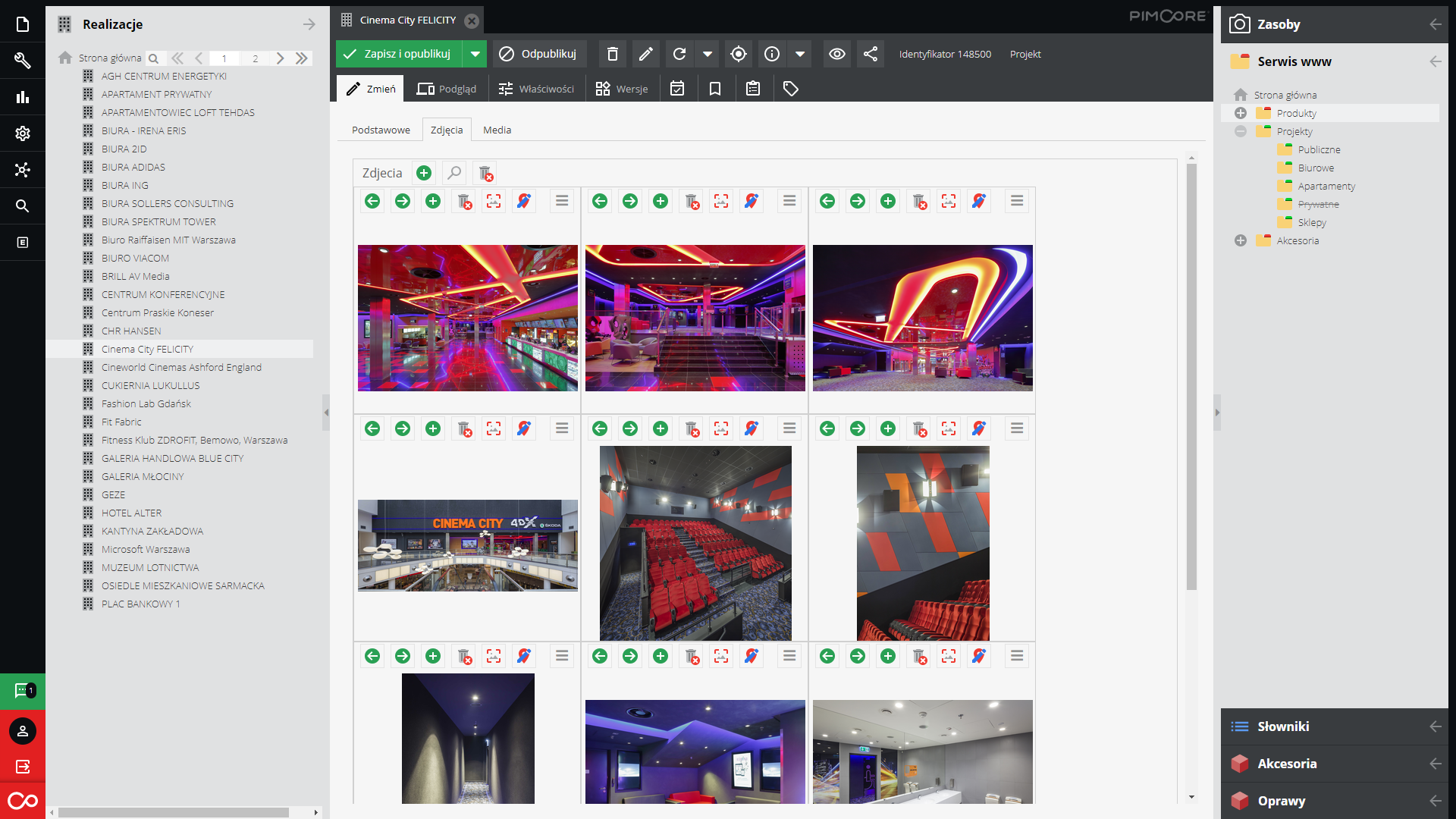Open menu of third neon ceiling image
The height and width of the screenshot is (819, 1456).
[x=1017, y=201]
